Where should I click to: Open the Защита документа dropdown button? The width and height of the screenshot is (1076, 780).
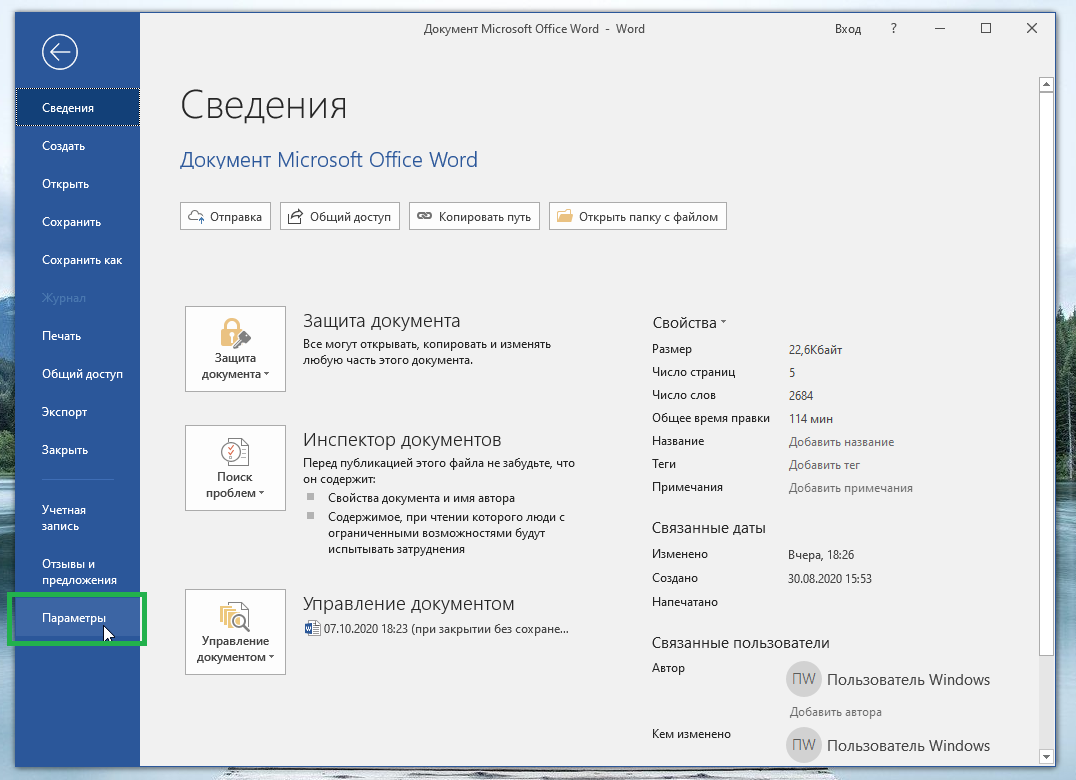click(235, 349)
